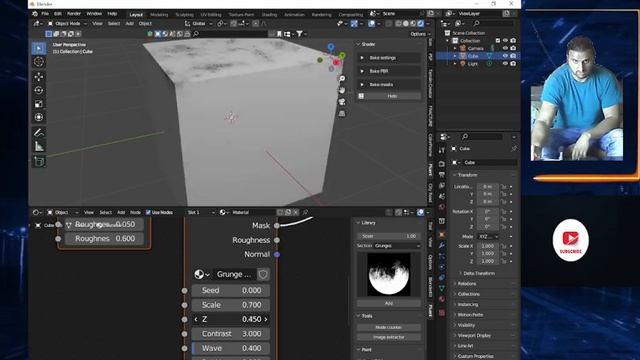The height and width of the screenshot is (360, 640).
Task: Disable Light render camera icon in outliner
Action: [513, 64]
